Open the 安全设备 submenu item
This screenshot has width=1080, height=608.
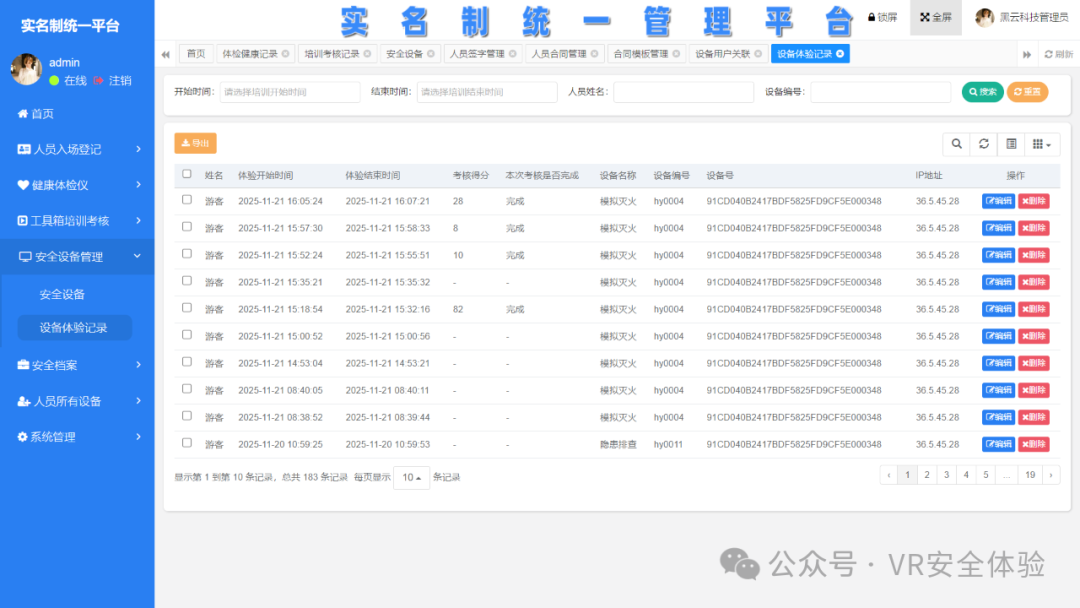(x=62, y=295)
